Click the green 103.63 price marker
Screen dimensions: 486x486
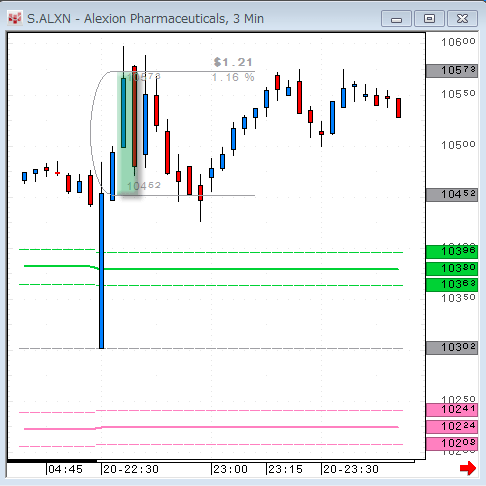coord(452,285)
